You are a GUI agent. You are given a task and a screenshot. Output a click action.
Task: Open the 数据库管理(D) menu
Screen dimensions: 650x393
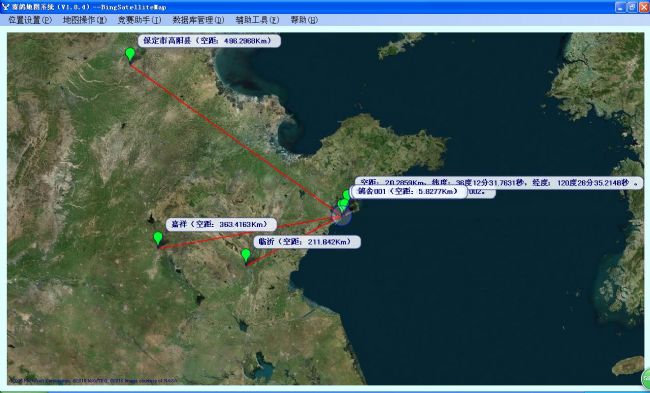[x=198, y=20]
